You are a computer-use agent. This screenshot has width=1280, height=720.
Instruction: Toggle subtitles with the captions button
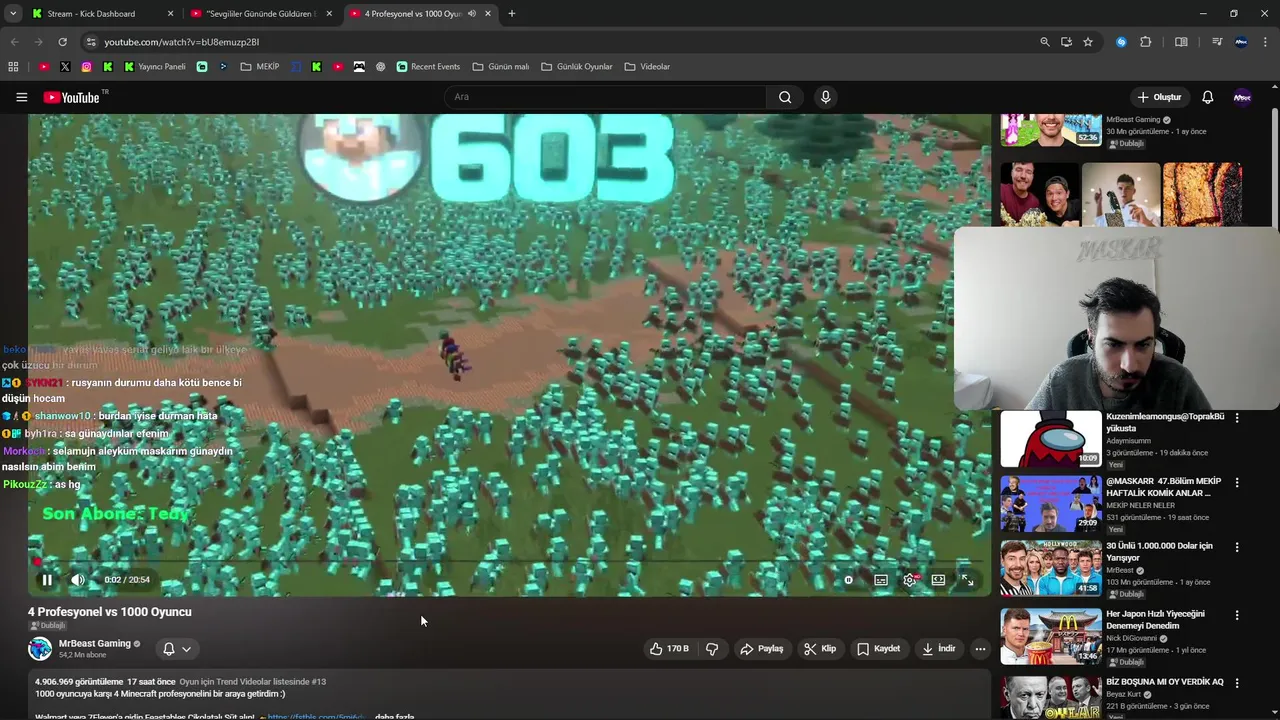click(881, 580)
